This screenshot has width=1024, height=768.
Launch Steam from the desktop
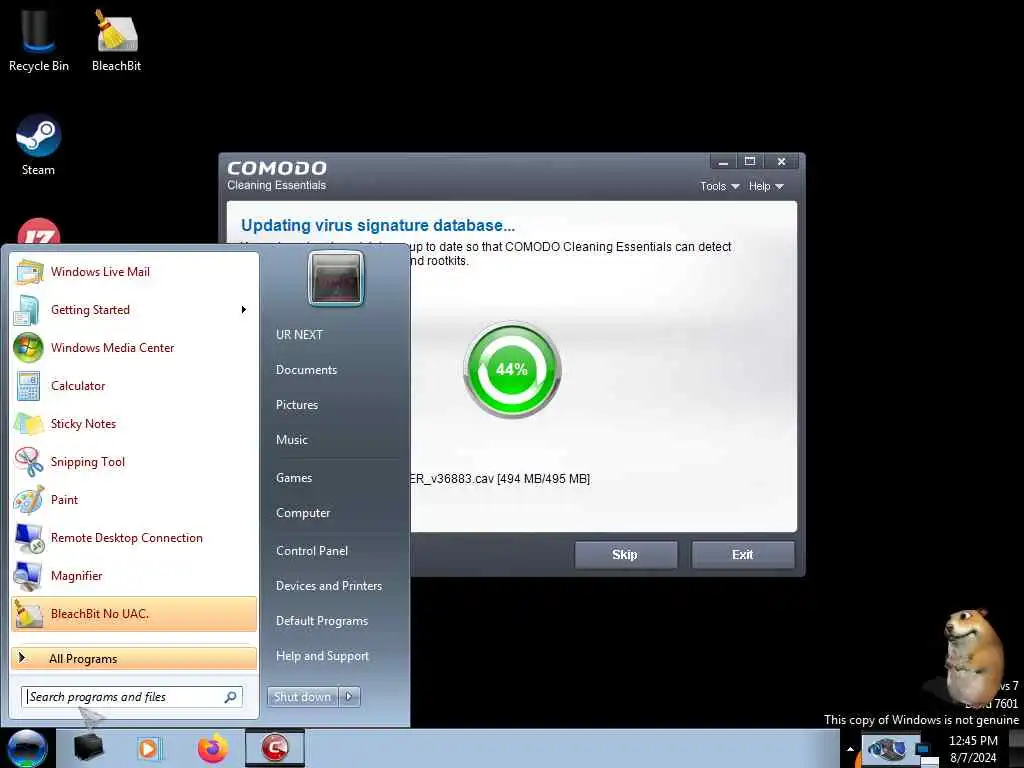point(38,145)
